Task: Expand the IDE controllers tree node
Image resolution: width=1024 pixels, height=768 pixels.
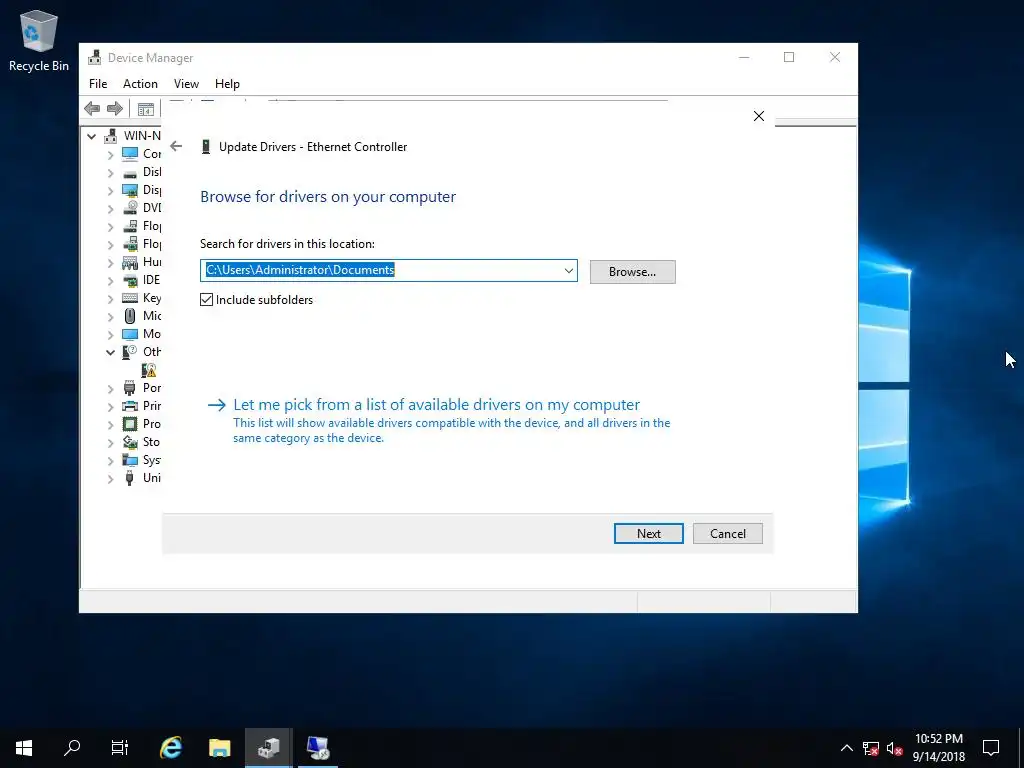Action: click(110, 281)
